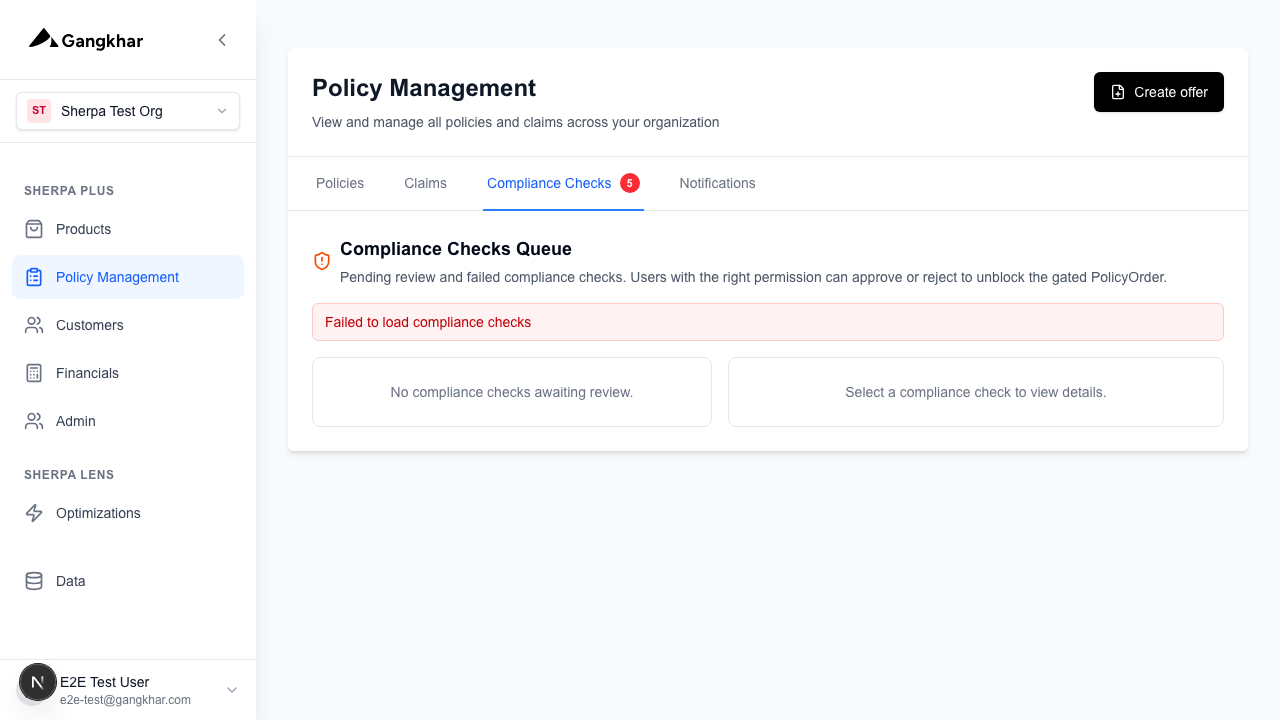Expand the E2E Test User account menu

[x=232, y=690]
